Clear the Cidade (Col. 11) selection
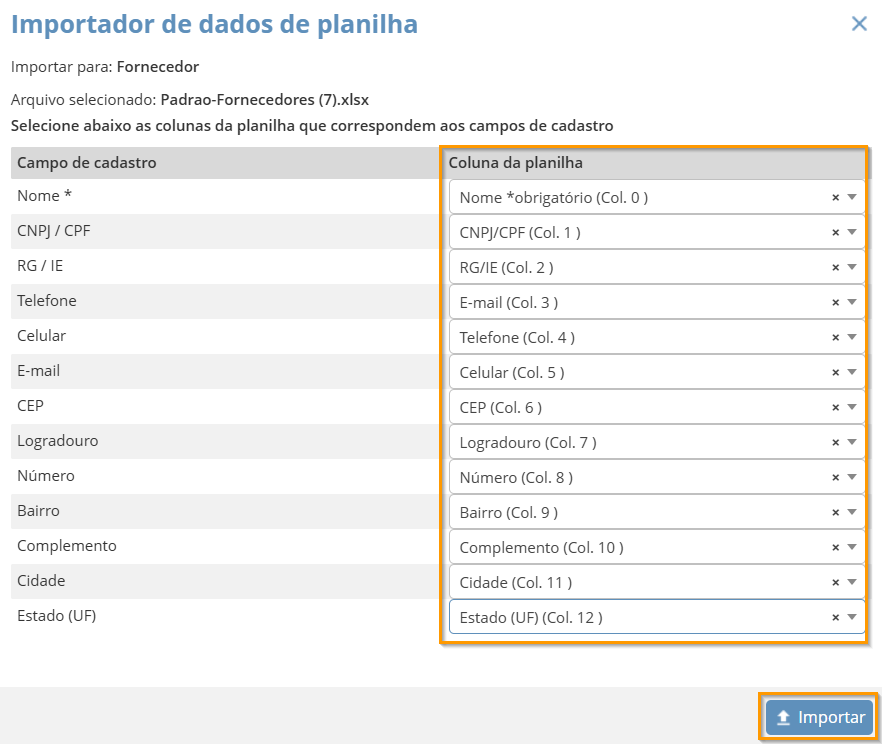Image resolution: width=882 pixels, height=744 pixels. [x=835, y=583]
